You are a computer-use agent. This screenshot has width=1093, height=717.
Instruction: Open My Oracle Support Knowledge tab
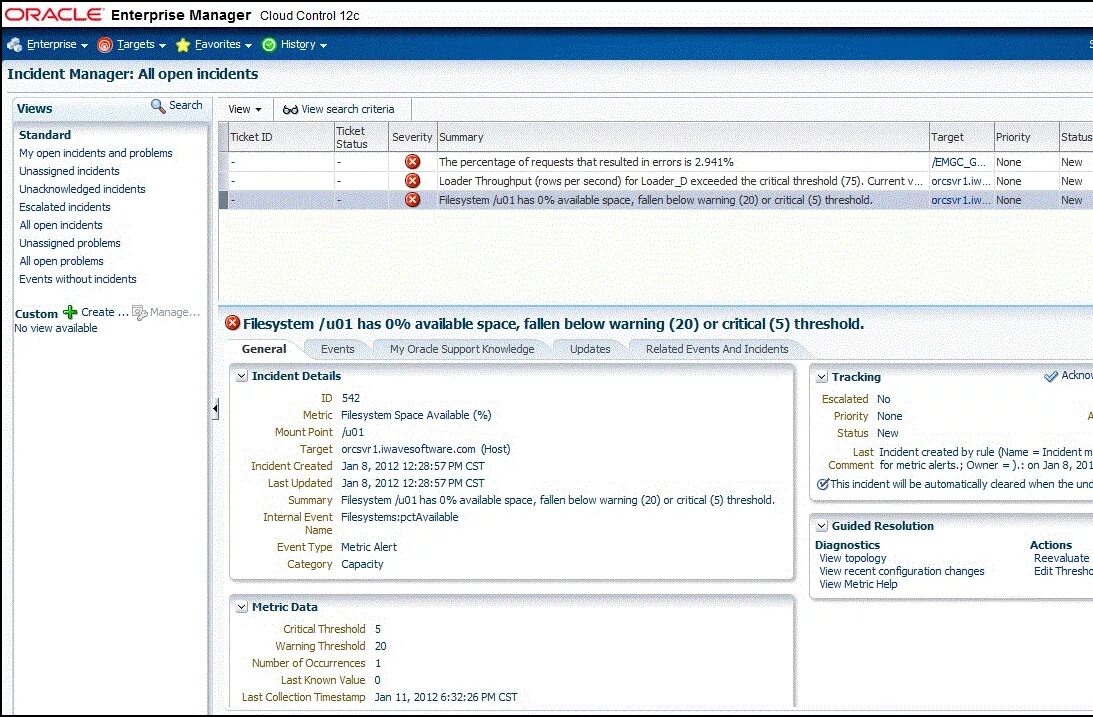pos(462,349)
